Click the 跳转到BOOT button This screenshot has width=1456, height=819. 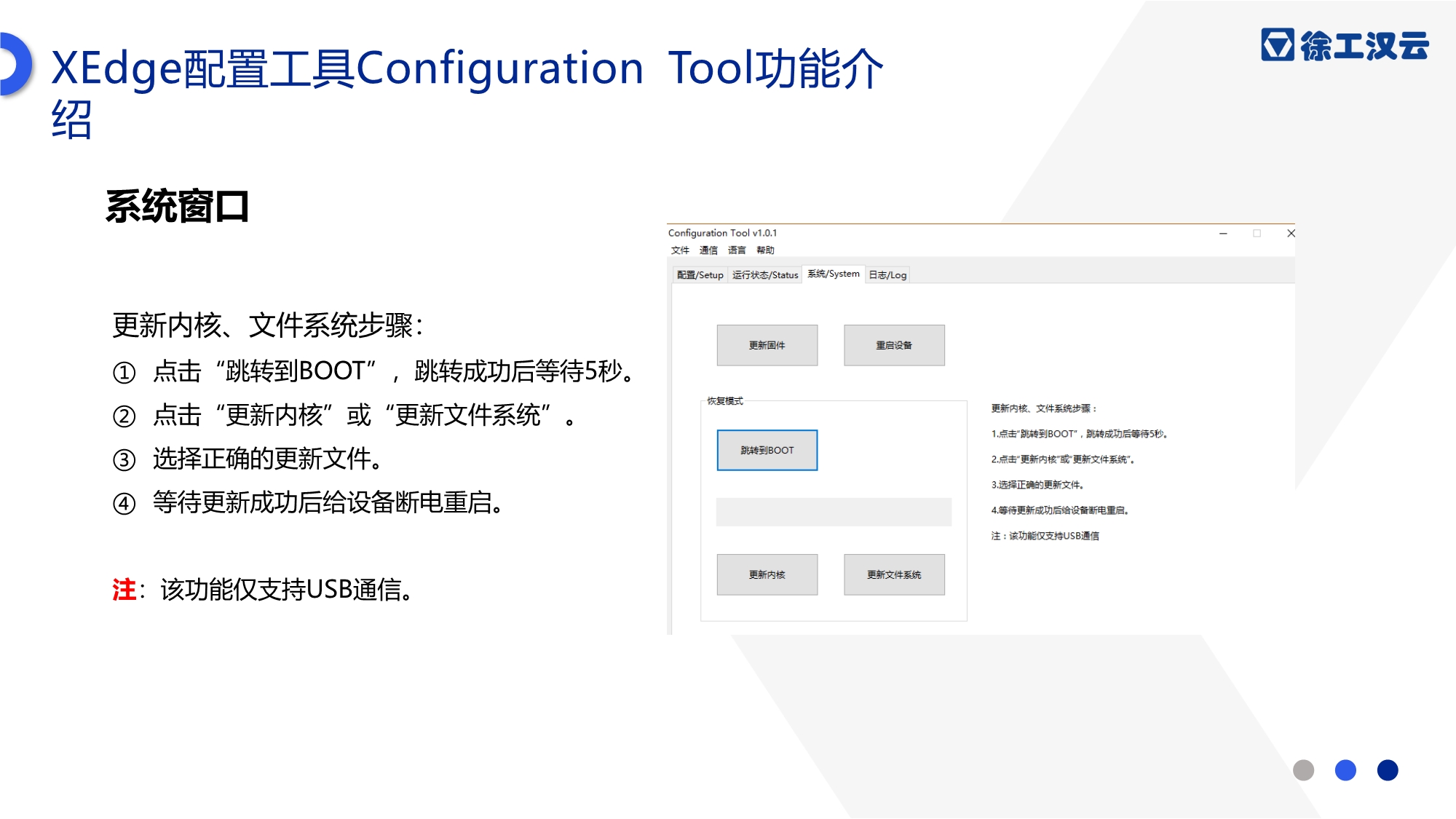pyautogui.click(x=767, y=450)
